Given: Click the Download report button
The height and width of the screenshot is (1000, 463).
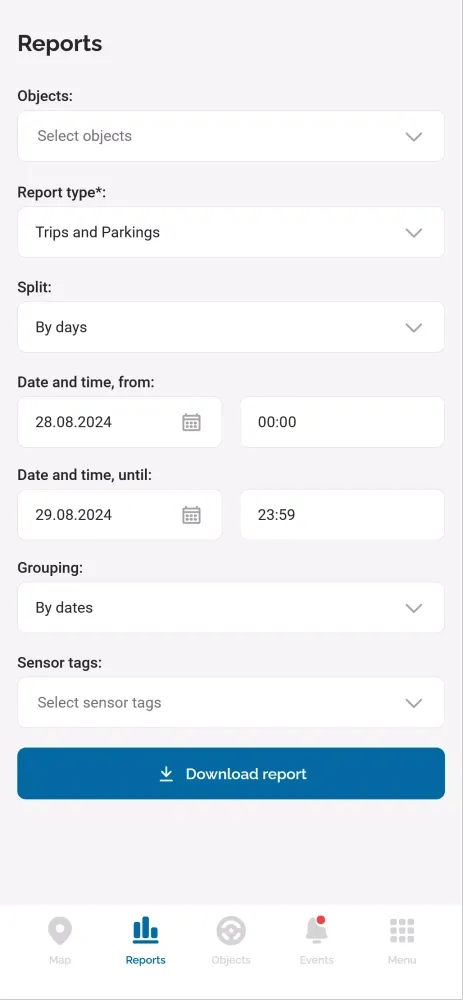Looking at the screenshot, I should 231,774.
